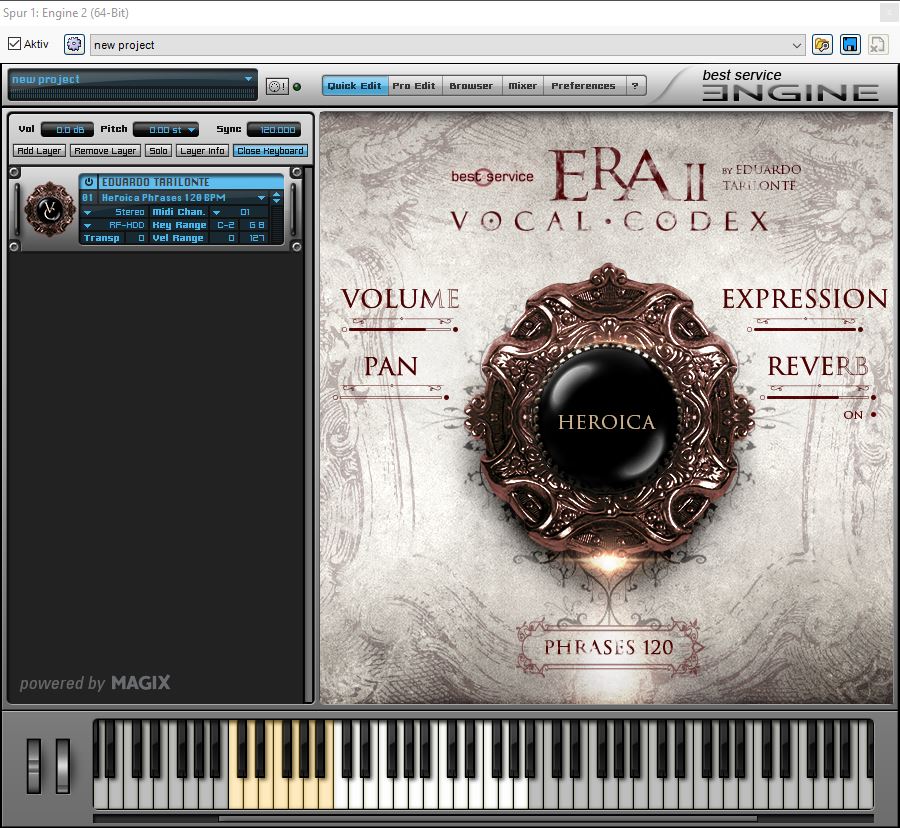Click the Sync 120.000 tempo field
This screenshot has height=828, width=900.
[274, 130]
